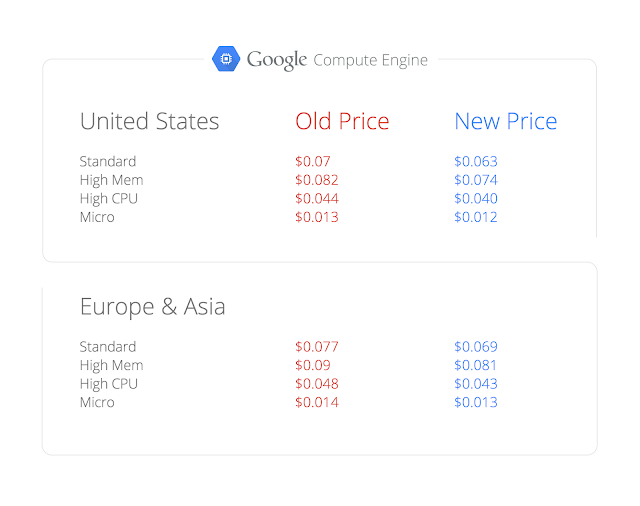This screenshot has width=640, height=506.
Task: Click United States Micro row label
Action: (97, 217)
